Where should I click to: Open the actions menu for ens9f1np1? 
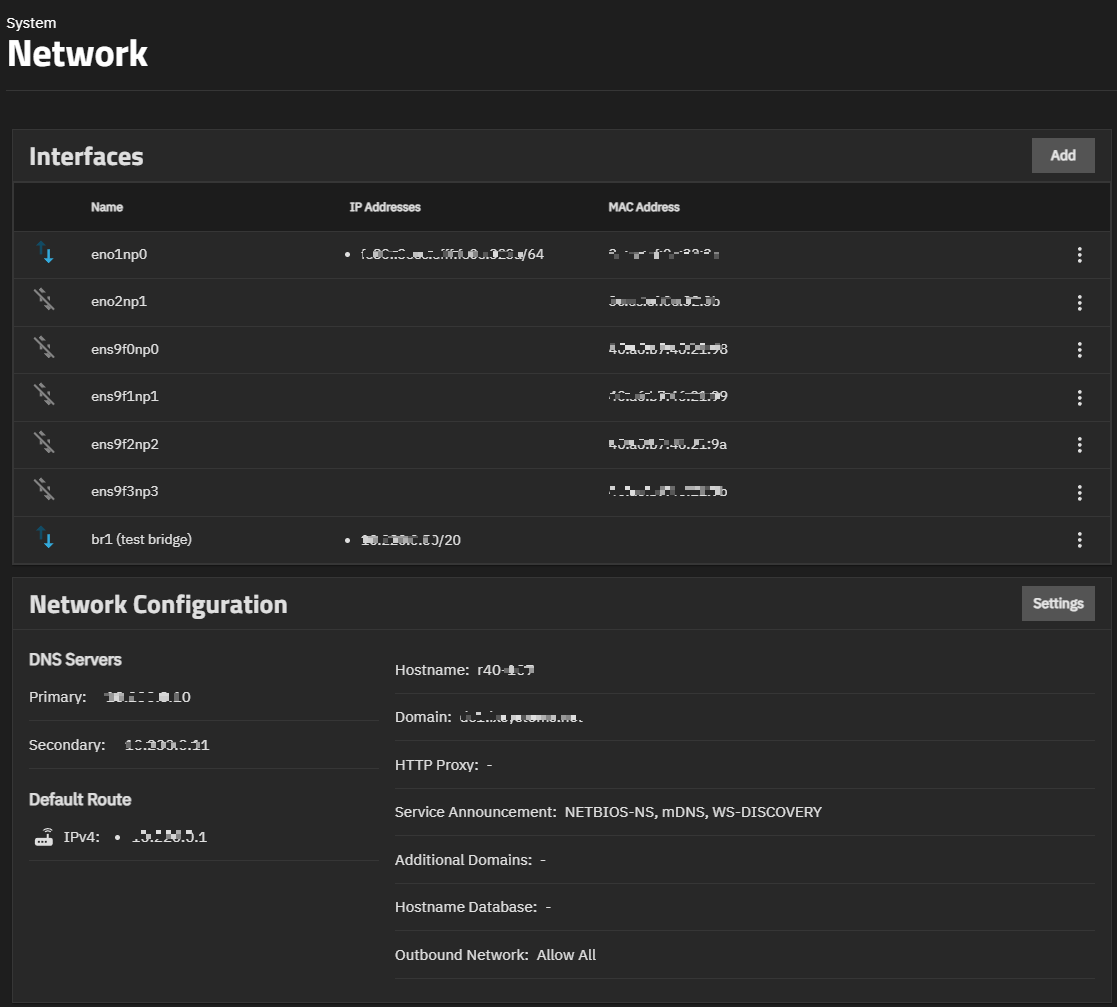coord(1080,396)
